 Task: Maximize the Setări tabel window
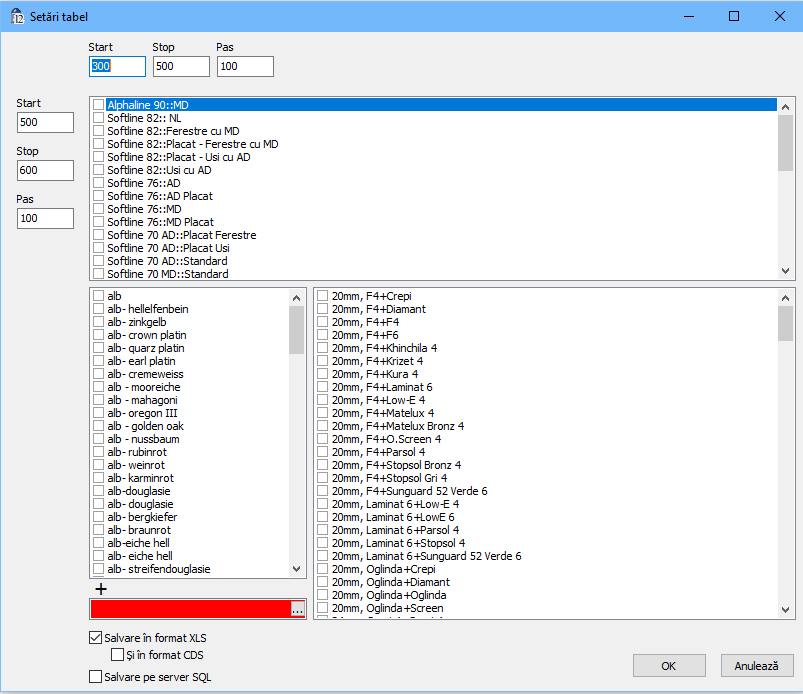733,16
